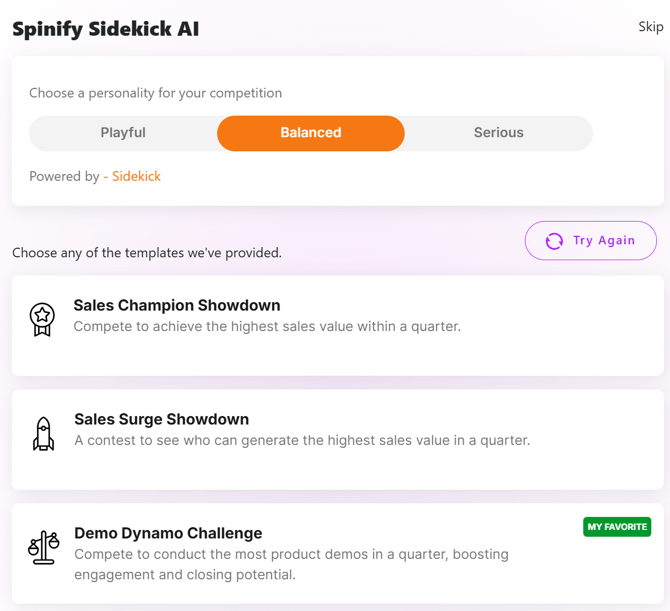Select the Playful personality option
The width and height of the screenshot is (670, 611).
[x=123, y=133]
